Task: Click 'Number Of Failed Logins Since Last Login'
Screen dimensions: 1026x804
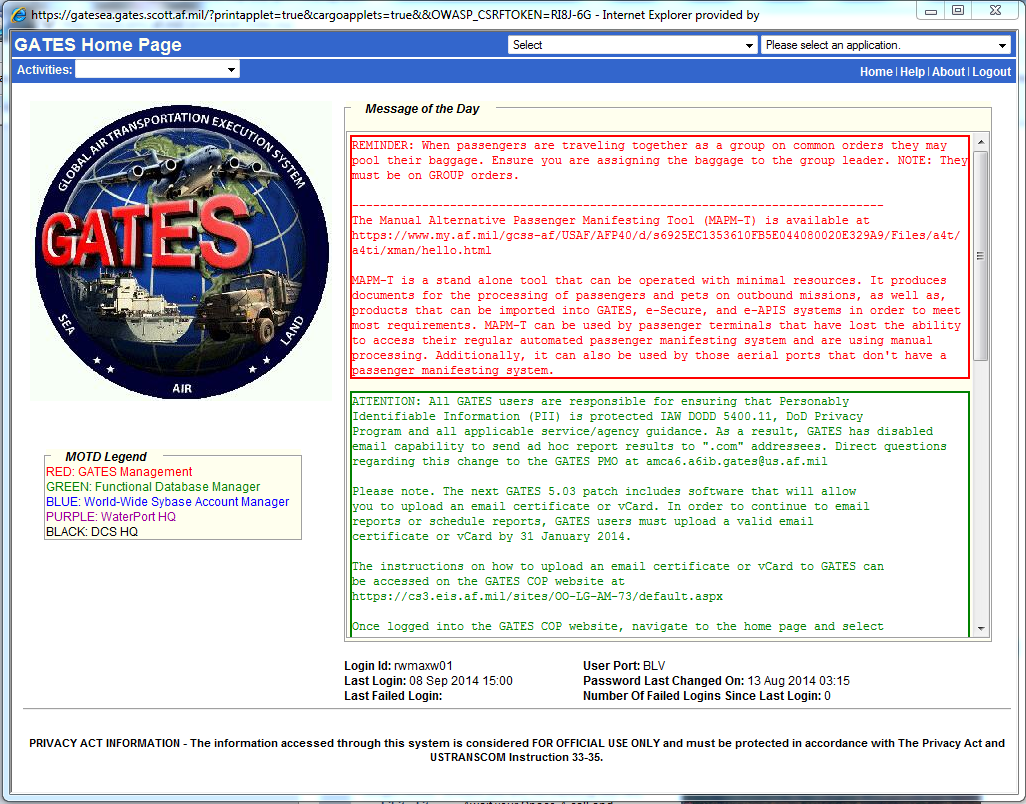Action: (x=702, y=696)
